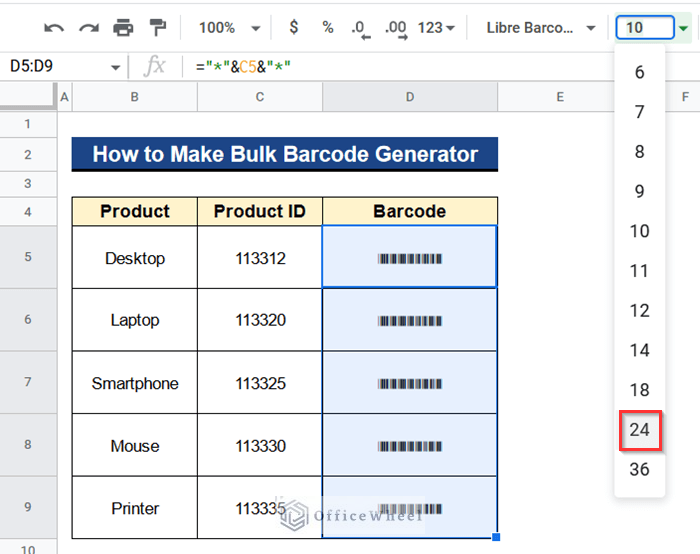700x554 pixels.
Task: Click the 'Product' header cell
Action: coord(134,211)
